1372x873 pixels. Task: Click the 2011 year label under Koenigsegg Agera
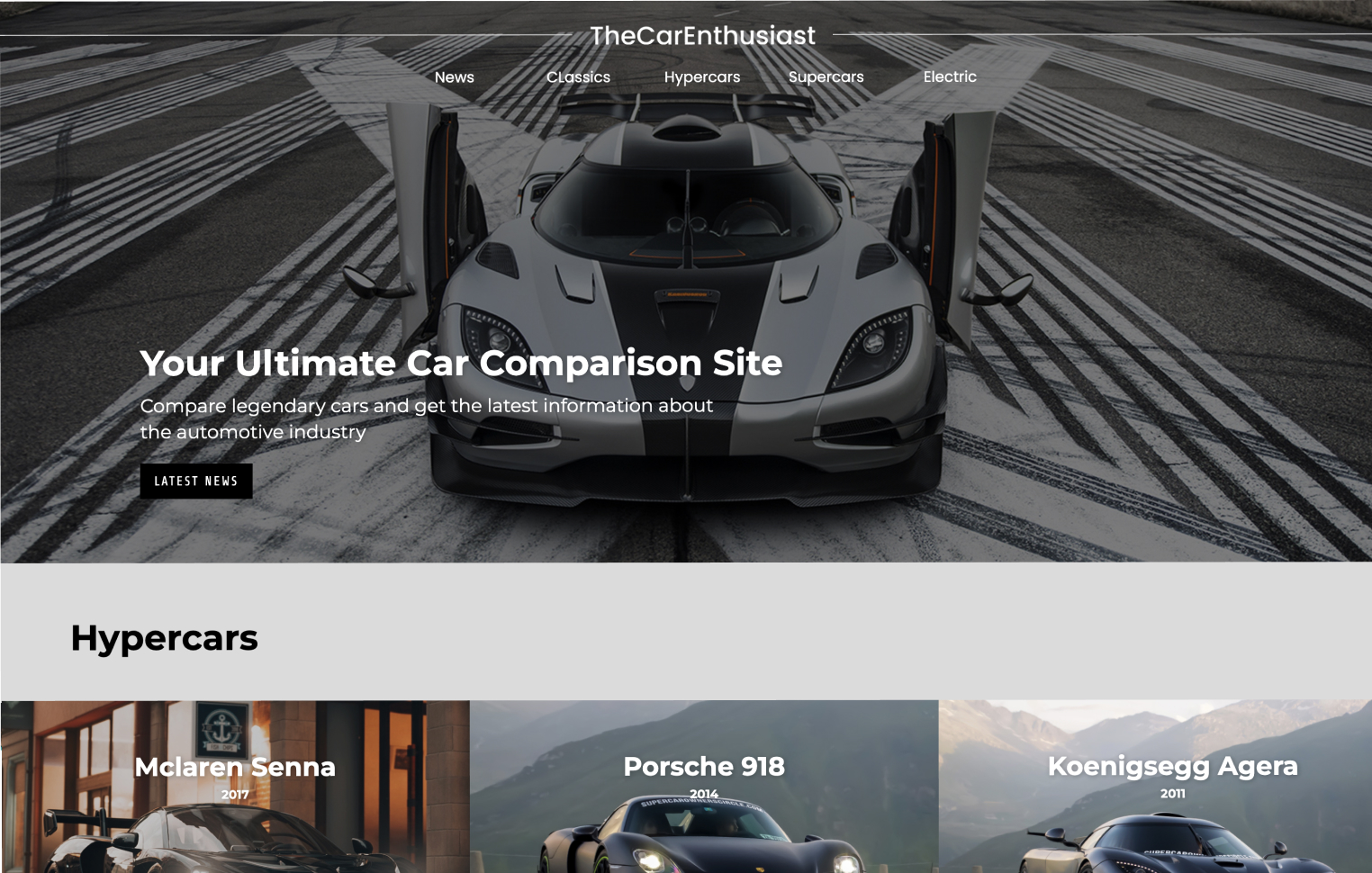[x=1172, y=793]
